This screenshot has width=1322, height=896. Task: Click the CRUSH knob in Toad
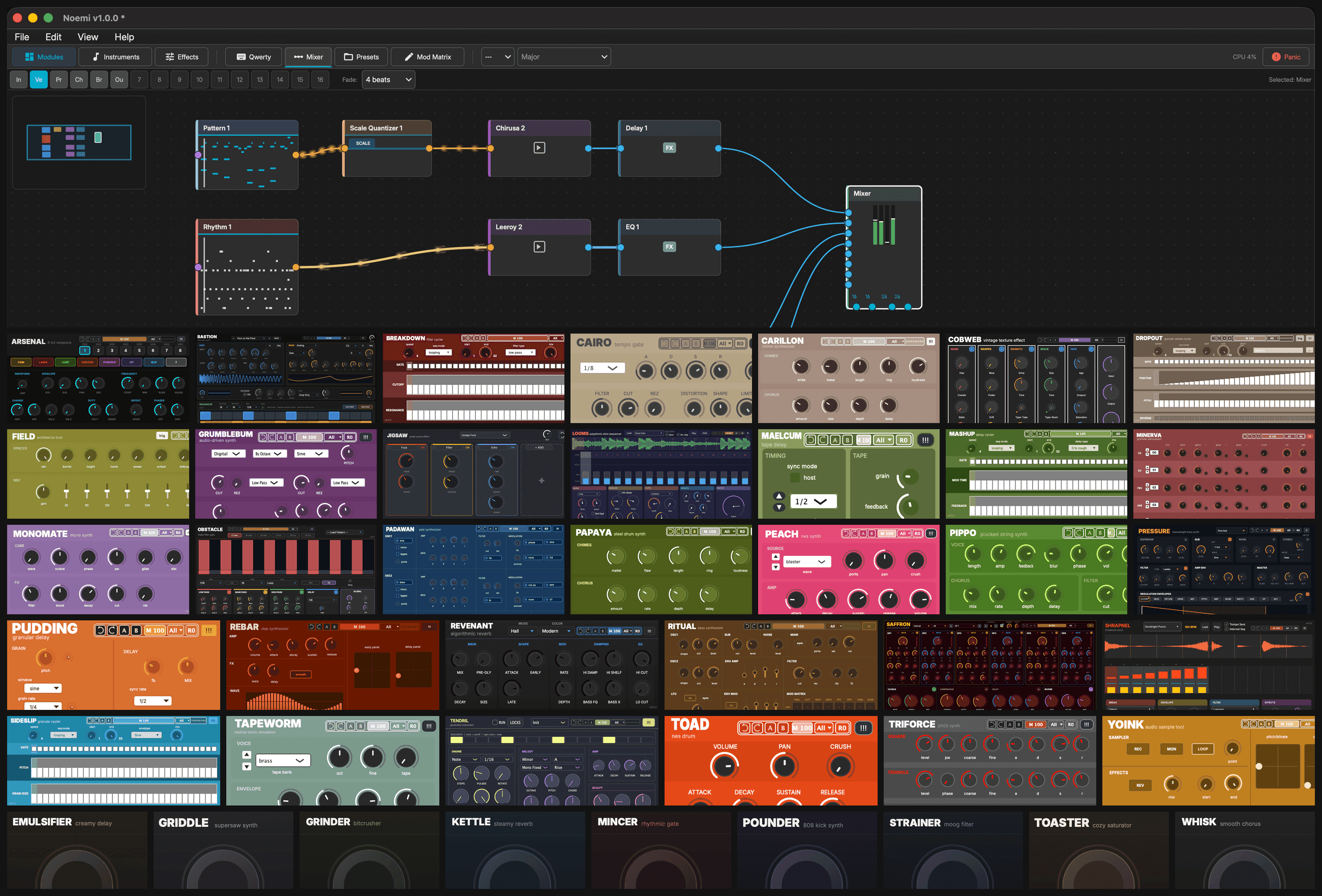tap(840, 766)
